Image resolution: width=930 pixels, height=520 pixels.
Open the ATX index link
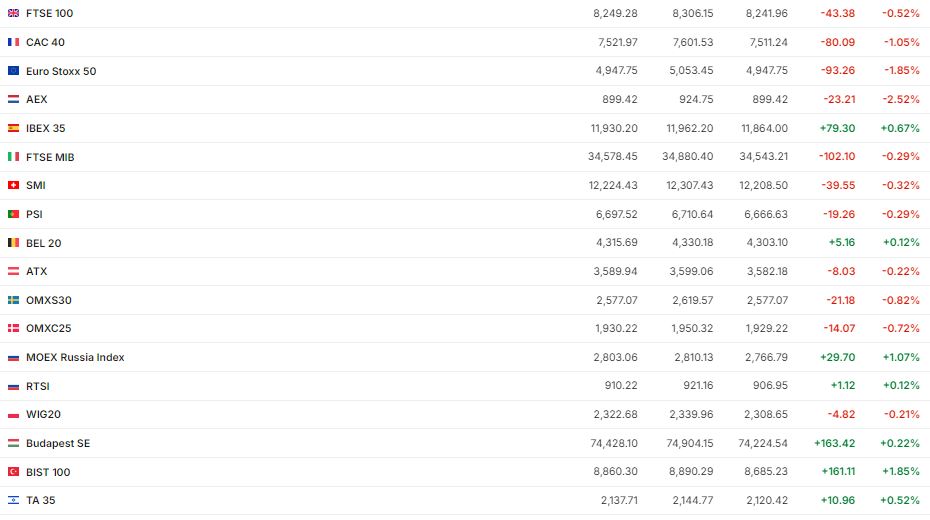(36, 271)
